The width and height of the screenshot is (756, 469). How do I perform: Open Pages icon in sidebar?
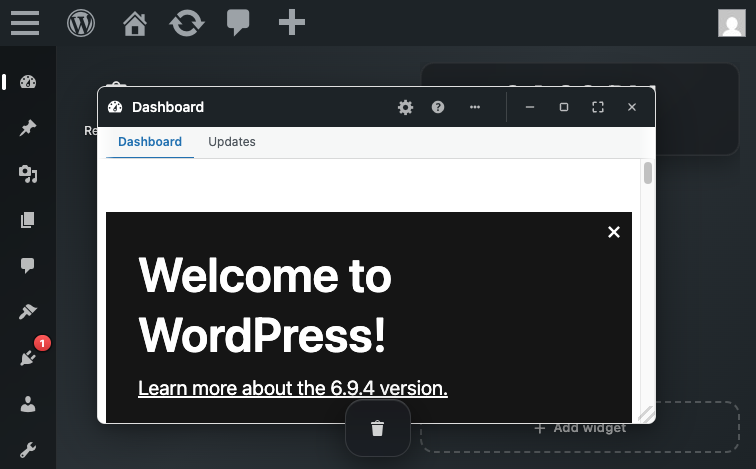28,220
